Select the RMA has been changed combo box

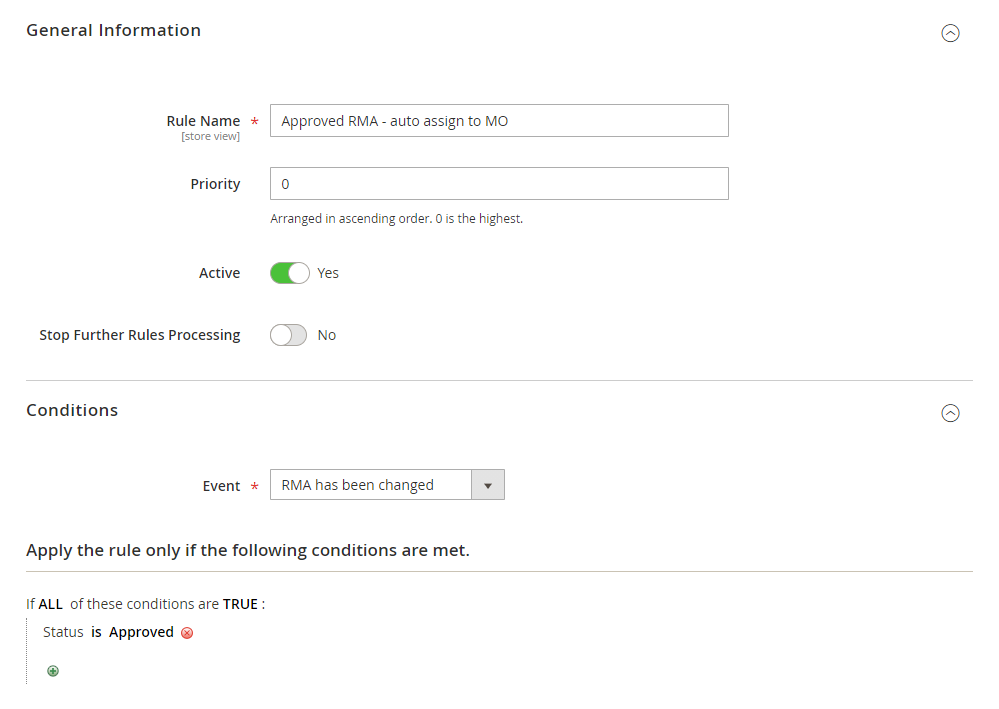coord(387,485)
